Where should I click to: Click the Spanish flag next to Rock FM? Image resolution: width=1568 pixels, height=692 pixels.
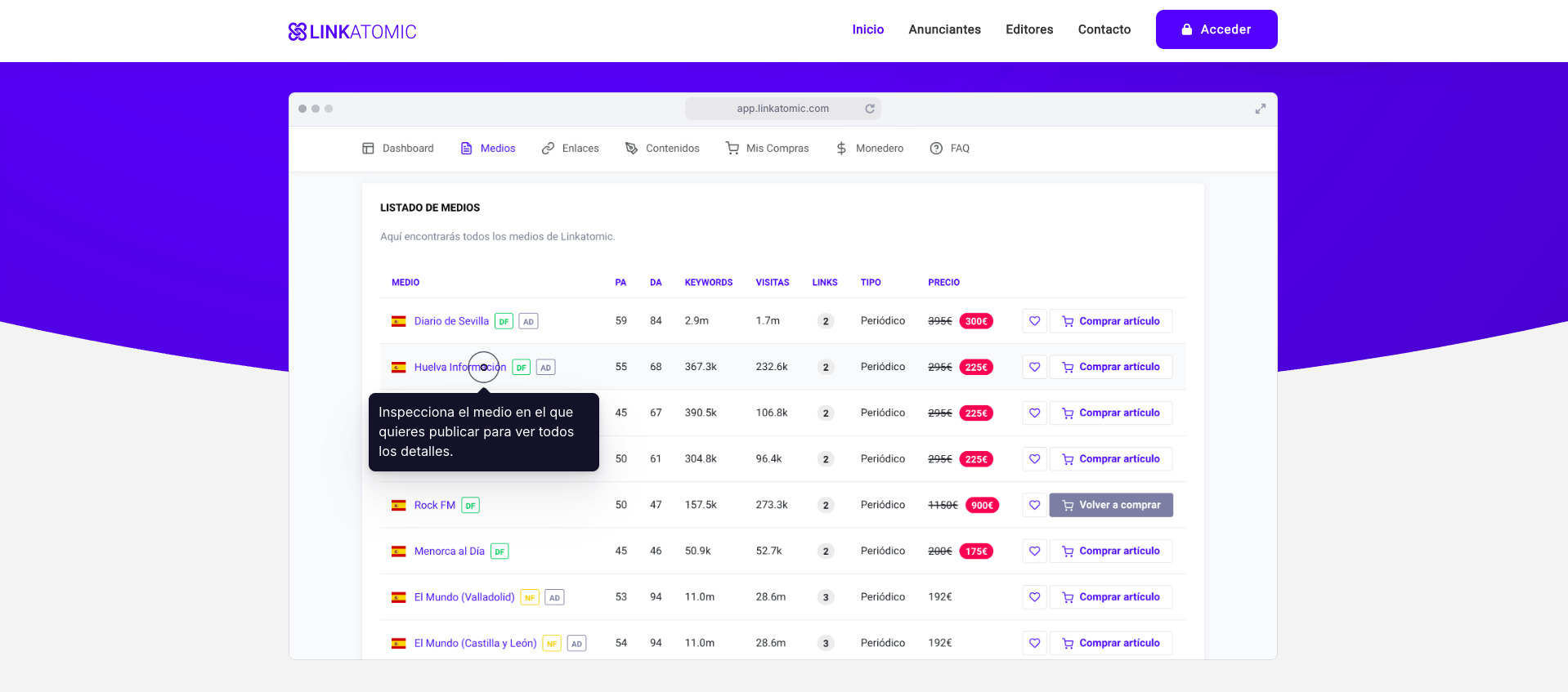click(399, 506)
